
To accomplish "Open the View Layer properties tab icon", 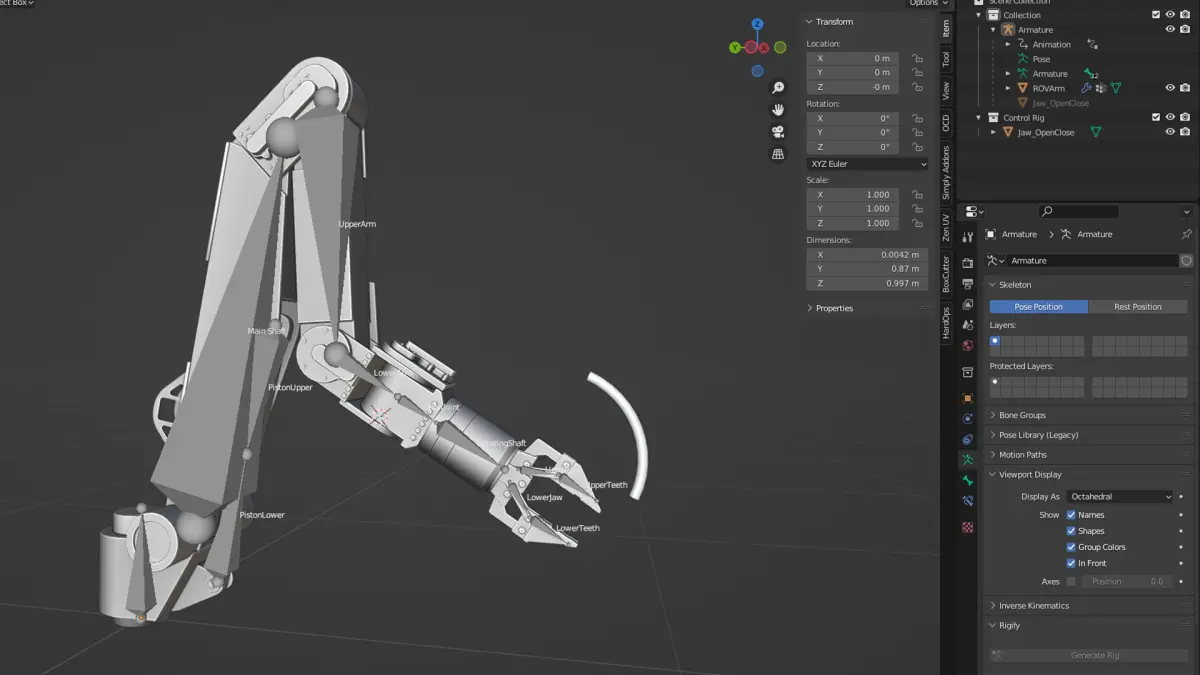I will 967,304.
